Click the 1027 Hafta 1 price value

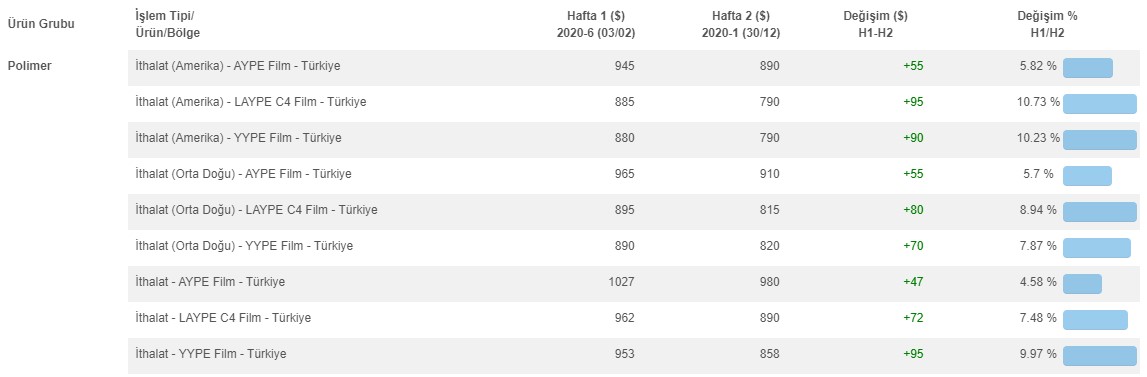[621, 282]
